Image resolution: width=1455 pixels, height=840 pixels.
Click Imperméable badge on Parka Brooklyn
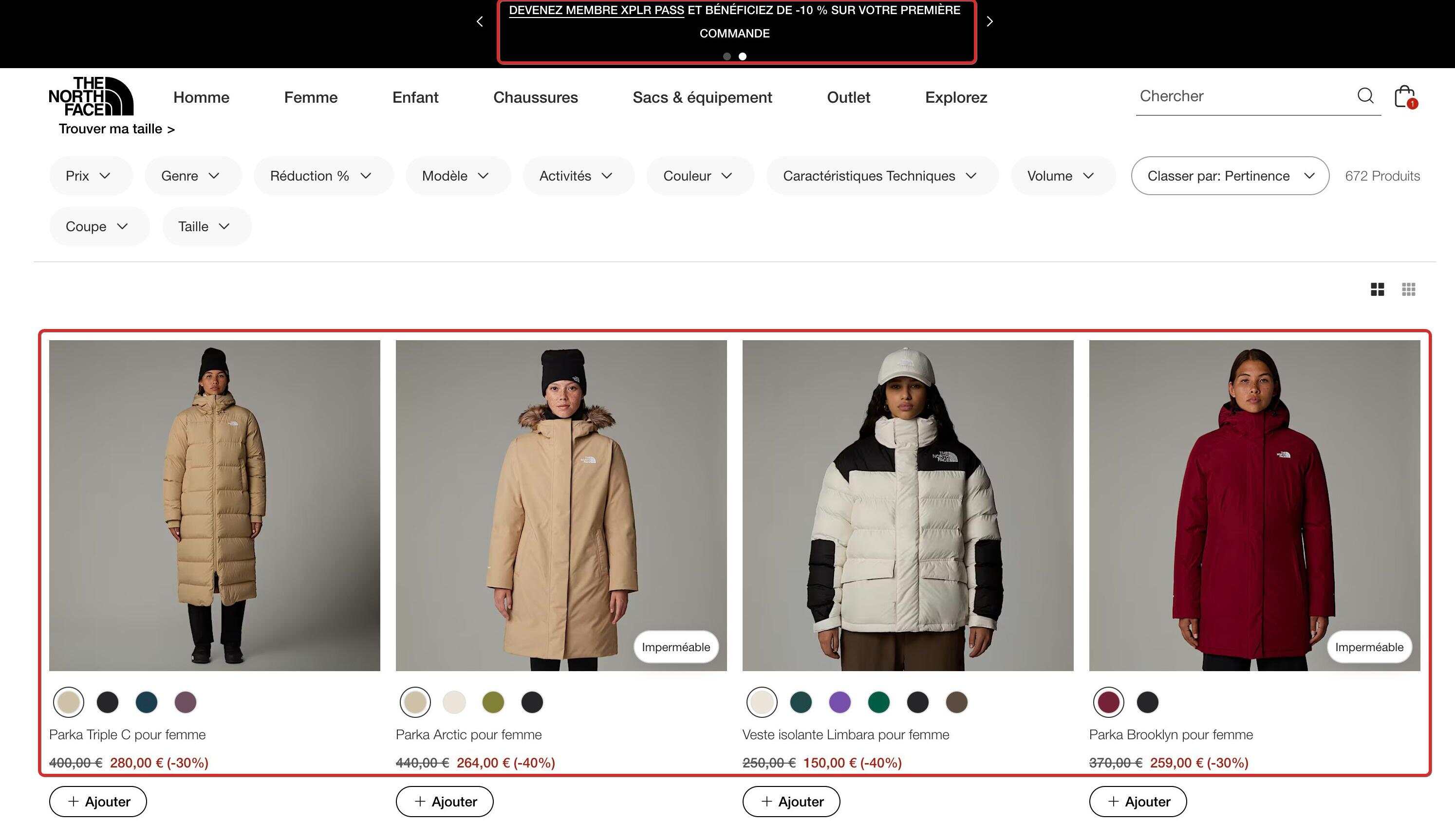click(1369, 647)
